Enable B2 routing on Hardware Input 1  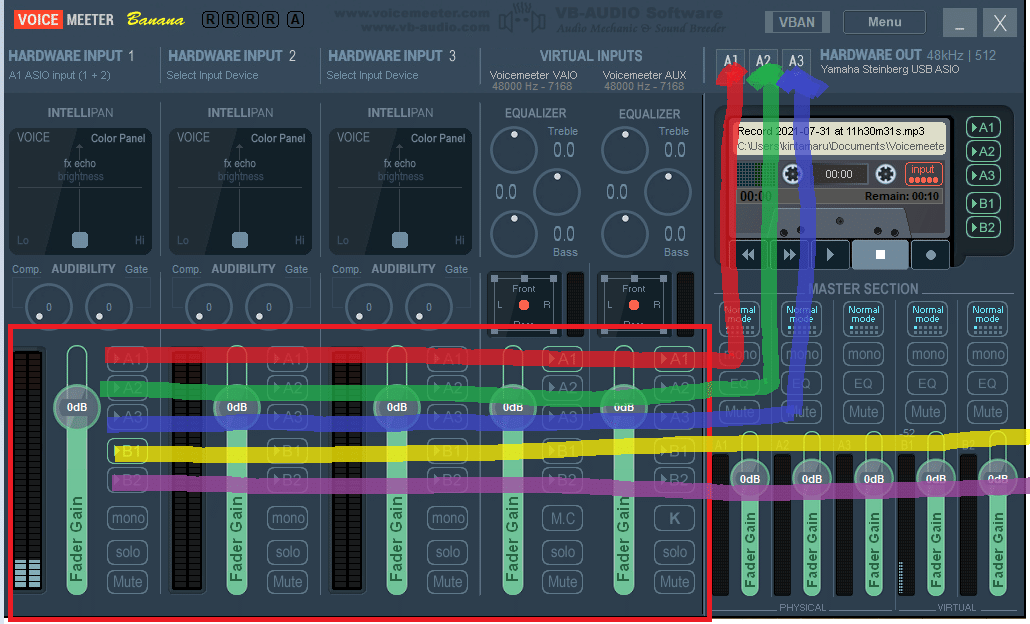click(127, 480)
